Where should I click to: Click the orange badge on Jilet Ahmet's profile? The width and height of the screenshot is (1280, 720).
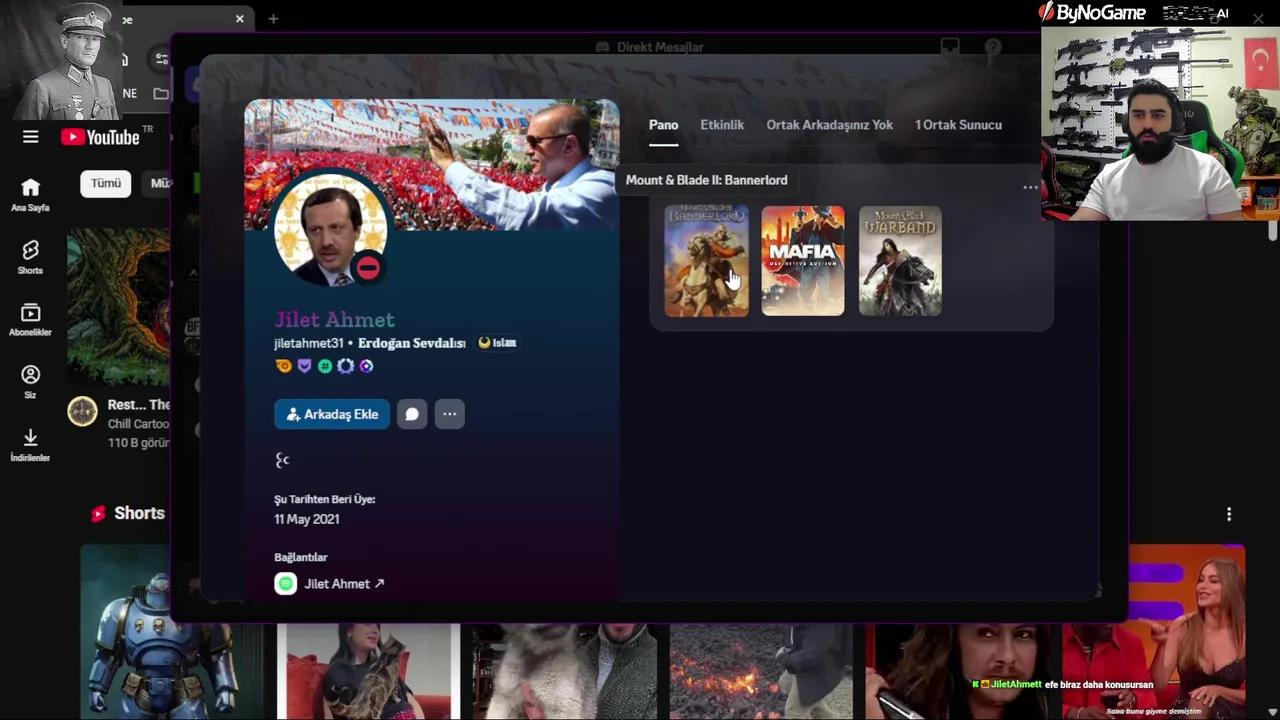[284, 366]
